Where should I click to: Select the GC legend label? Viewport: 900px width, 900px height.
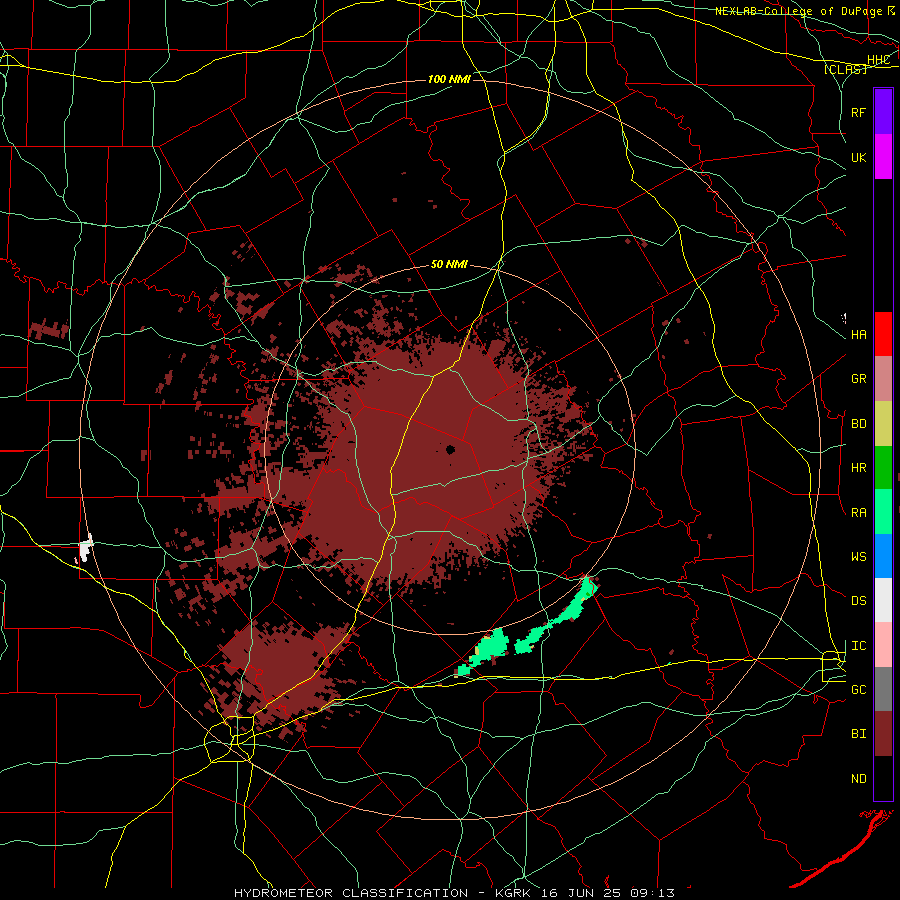click(x=859, y=690)
